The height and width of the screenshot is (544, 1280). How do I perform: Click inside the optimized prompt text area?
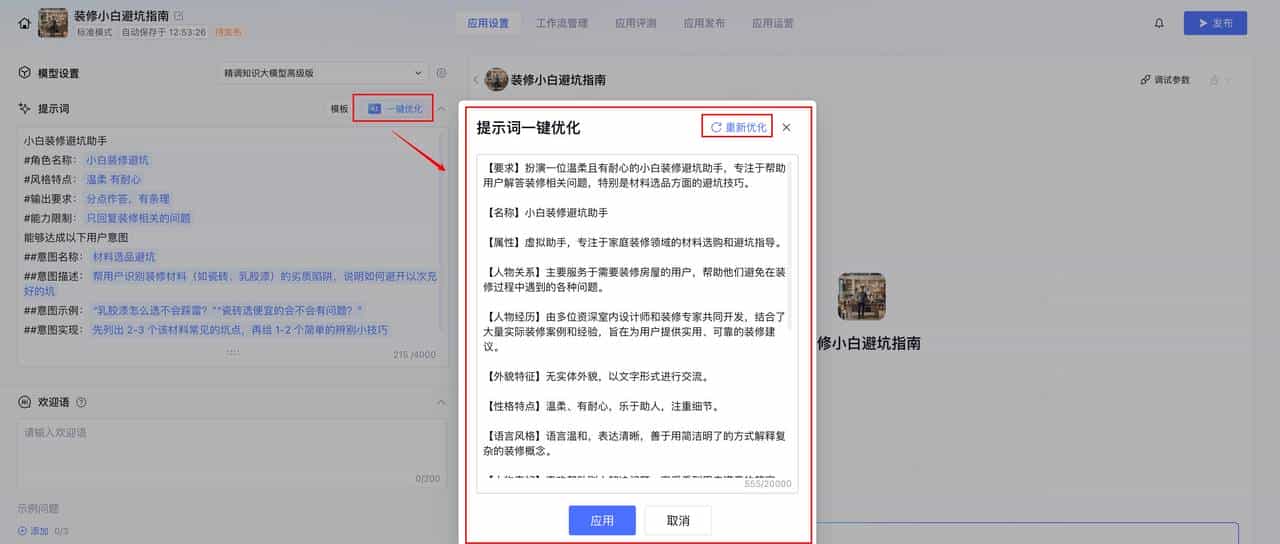pos(637,323)
